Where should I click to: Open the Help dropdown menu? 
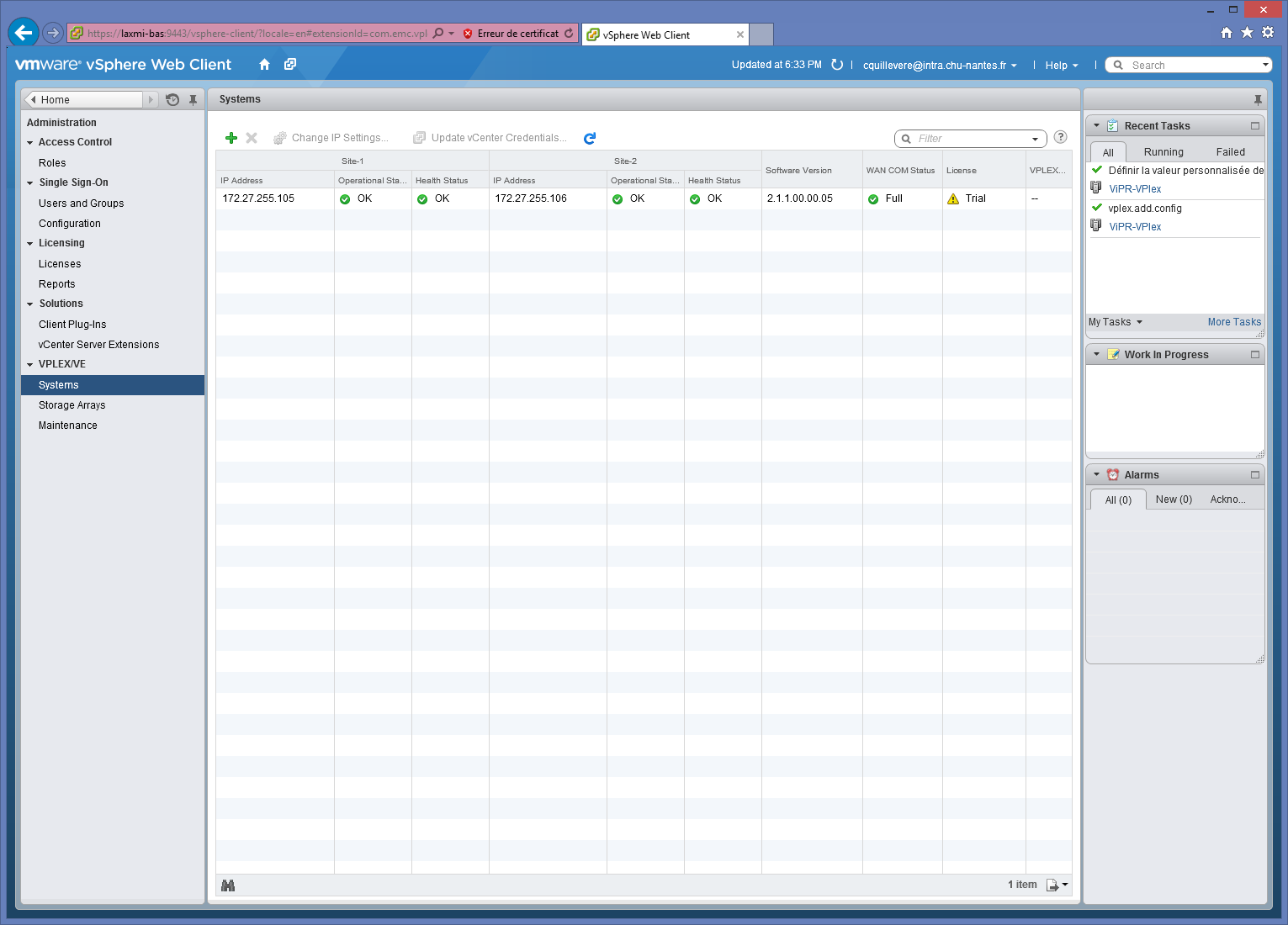tap(1061, 66)
